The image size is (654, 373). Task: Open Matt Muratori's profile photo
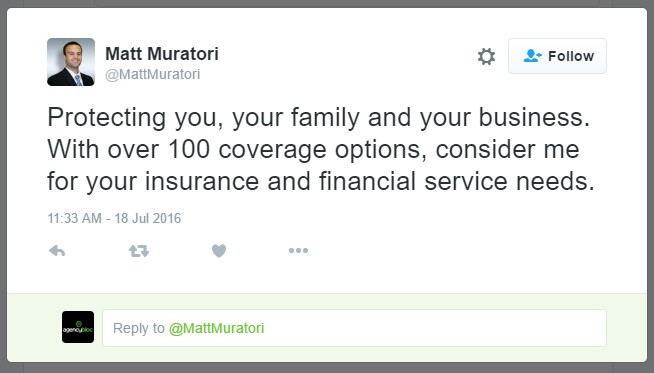pyautogui.click(x=71, y=62)
